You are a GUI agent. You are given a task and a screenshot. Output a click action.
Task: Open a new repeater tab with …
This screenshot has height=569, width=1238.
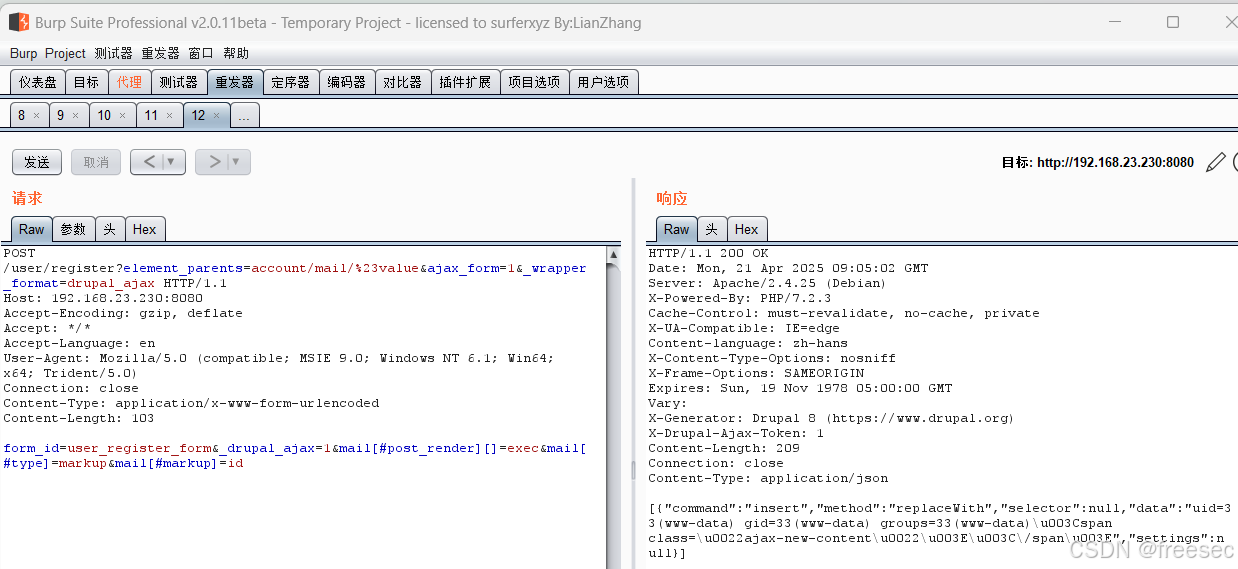tap(245, 115)
